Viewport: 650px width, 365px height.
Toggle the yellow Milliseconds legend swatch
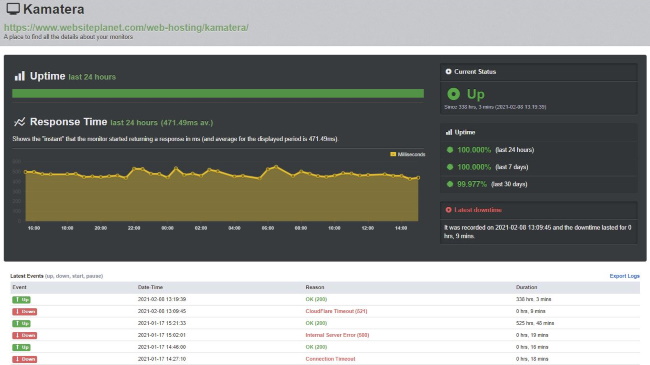pyautogui.click(x=393, y=154)
